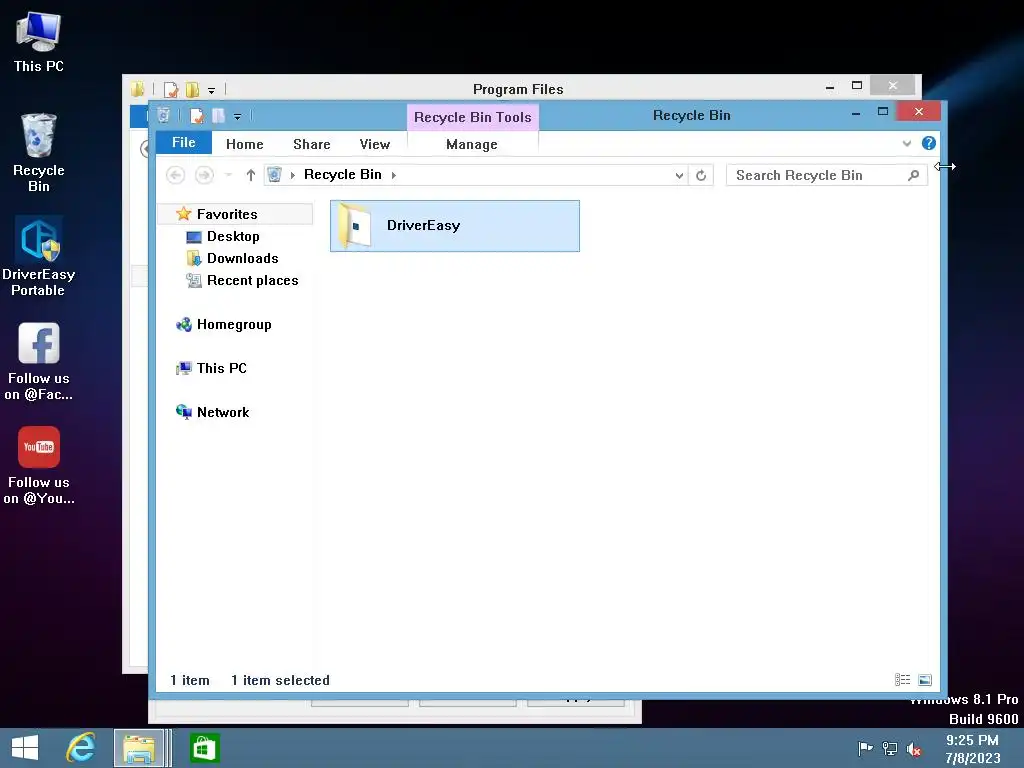Click New folder quick access icon in Recycle Bin
The width and height of the screenshot is (1024, 768).
(218, 116)
